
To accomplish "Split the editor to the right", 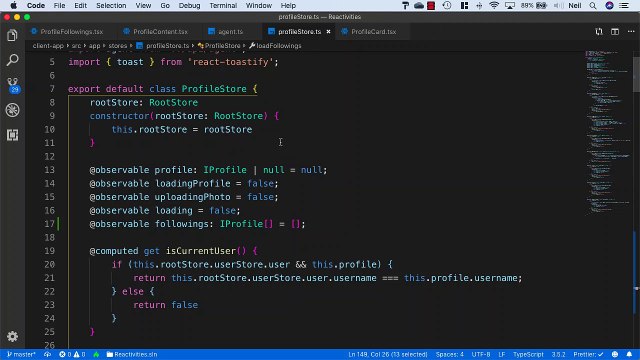I will (615, 31).
